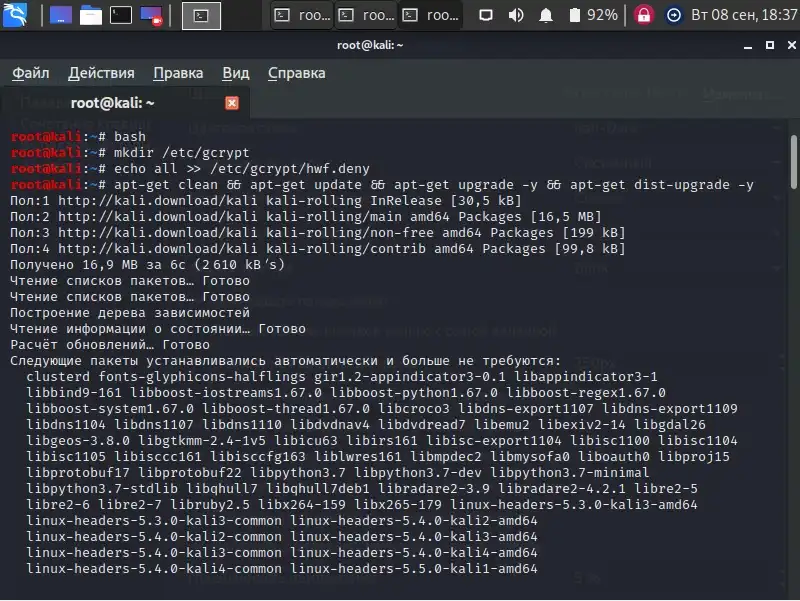Click the show desktop icon in panel
Image resolution: width=800 pixels, height=601 pixels.
[61, 15]
